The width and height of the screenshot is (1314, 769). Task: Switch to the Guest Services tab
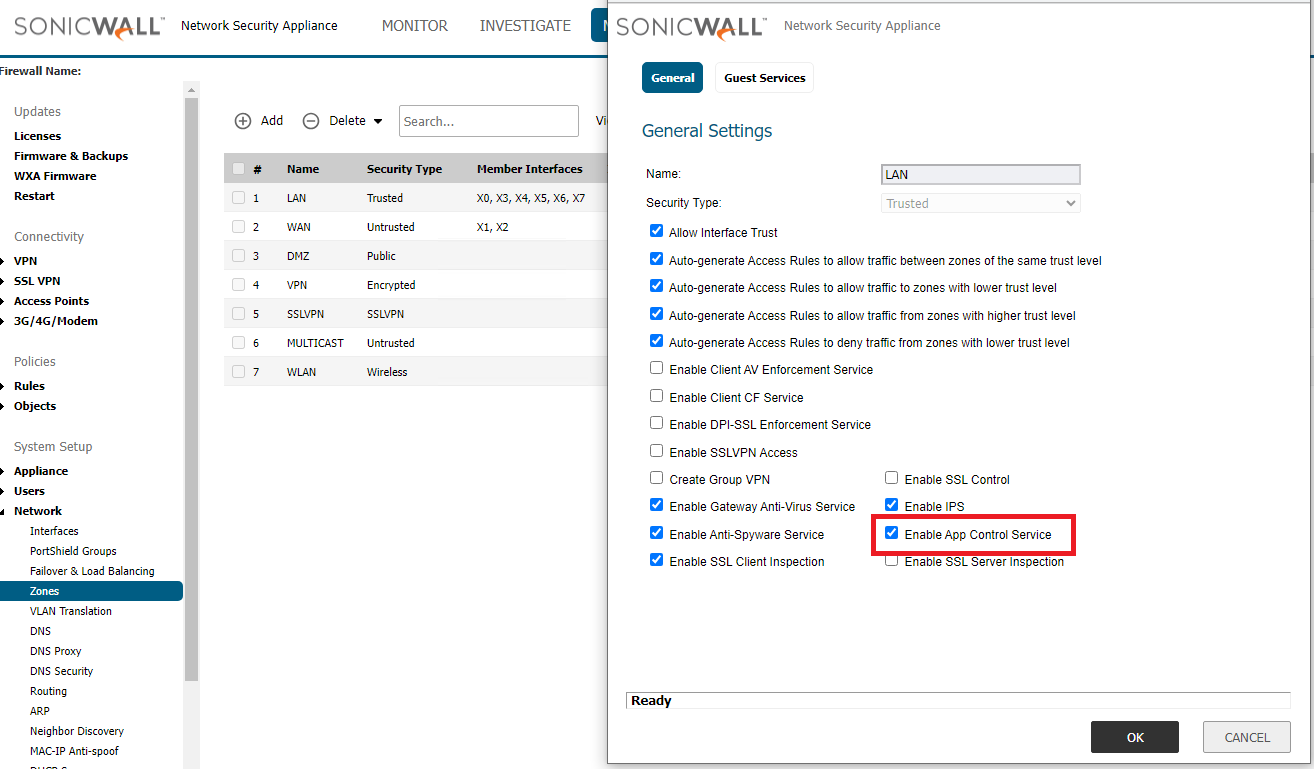(x=765, y=78)
